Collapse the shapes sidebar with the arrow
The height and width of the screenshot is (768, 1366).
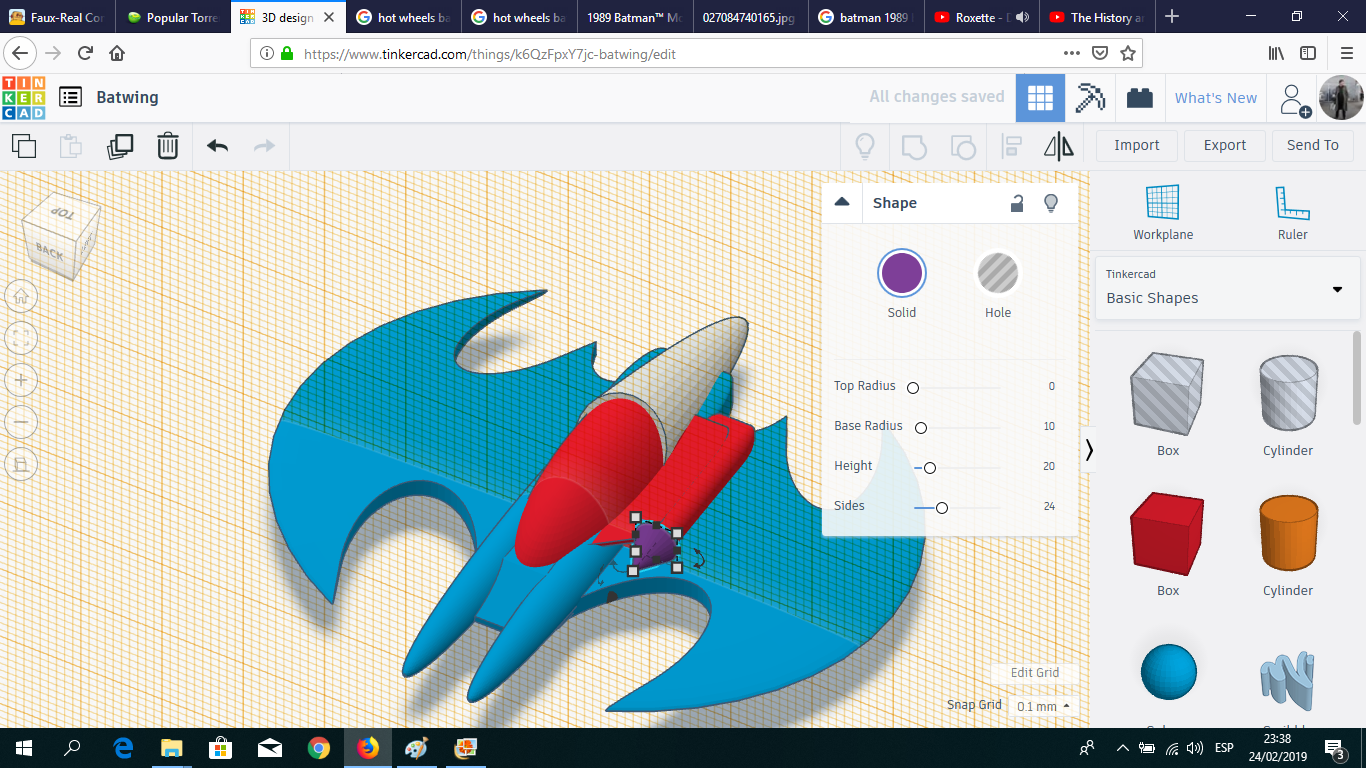(1089, 450)
